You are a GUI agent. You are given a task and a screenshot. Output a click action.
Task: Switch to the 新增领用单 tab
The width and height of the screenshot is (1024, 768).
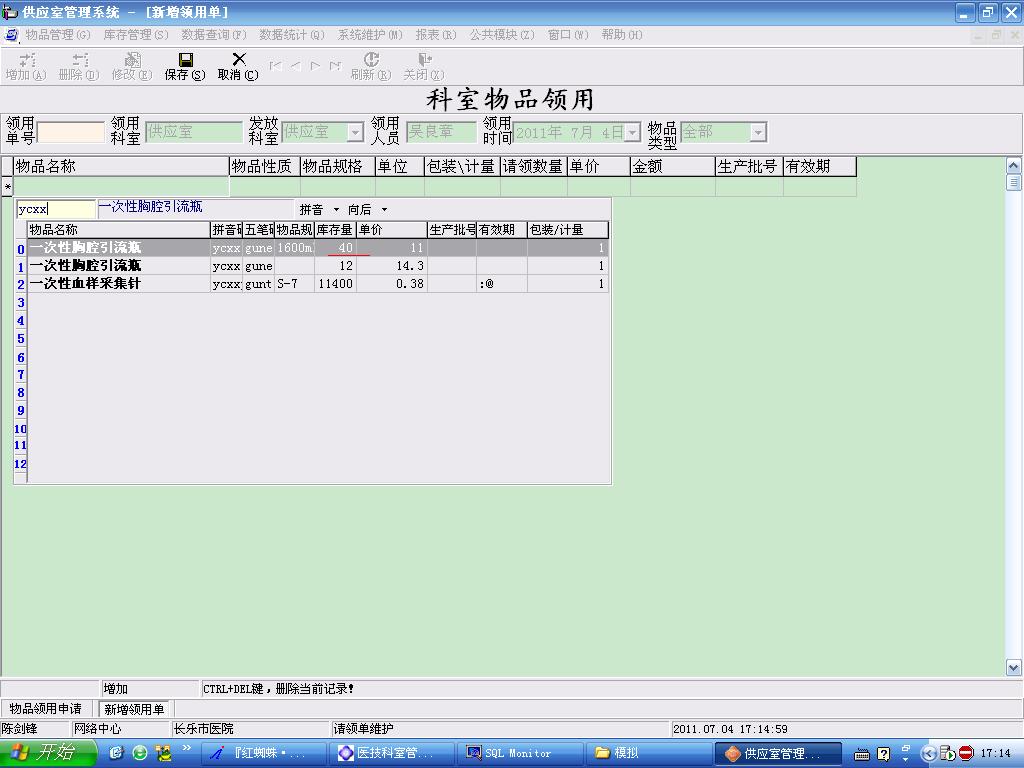click(135, 709)
